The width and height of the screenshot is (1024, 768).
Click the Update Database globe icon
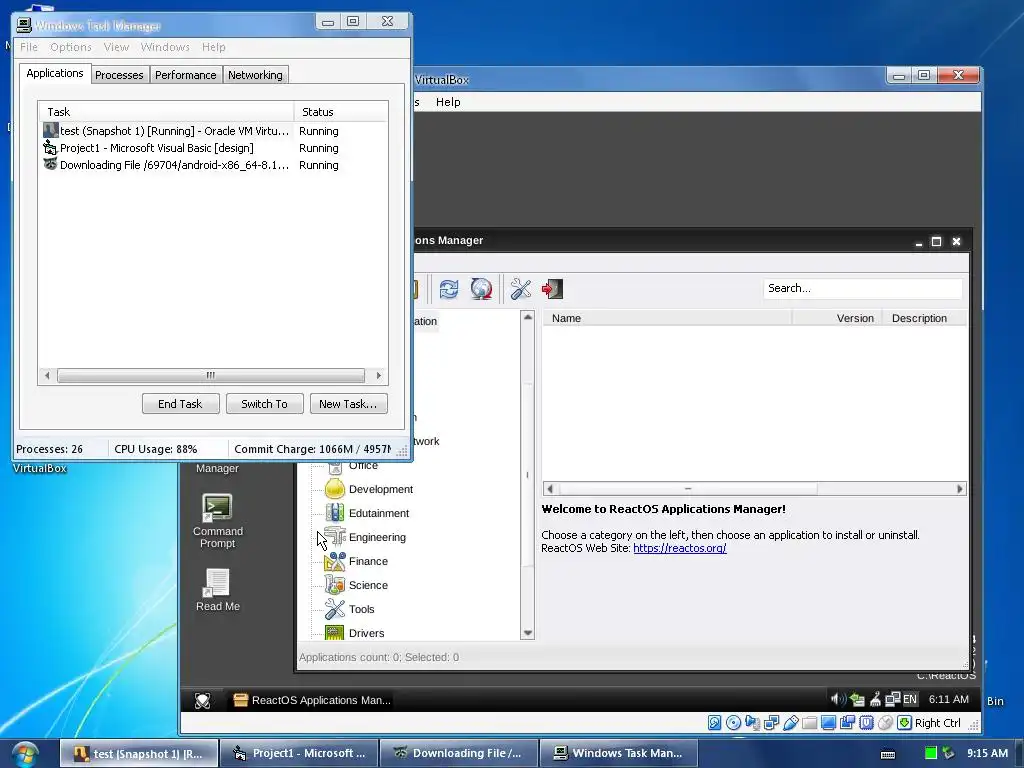481,289
